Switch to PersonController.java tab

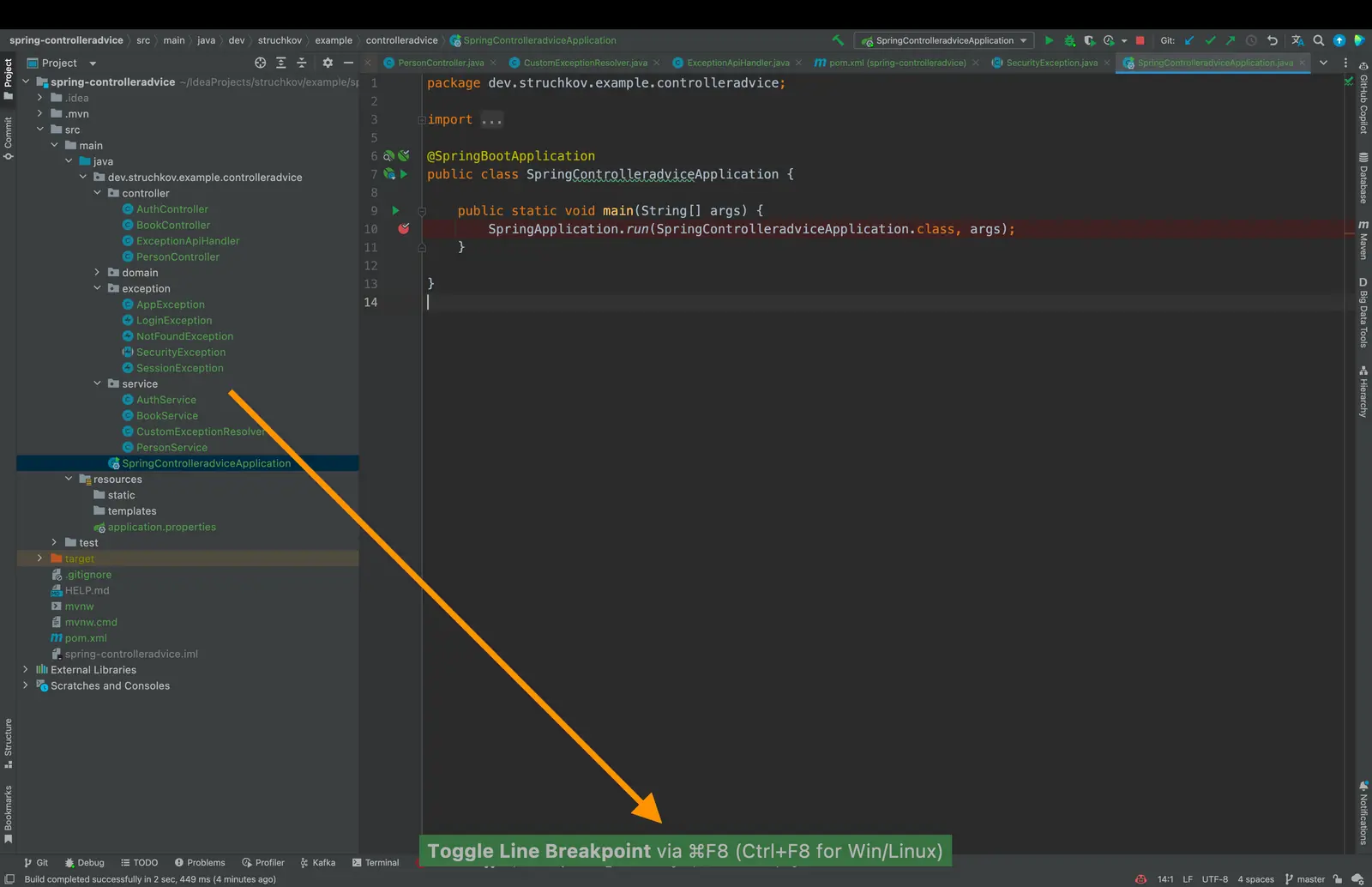pyautogui.click(x=440, y=63)
